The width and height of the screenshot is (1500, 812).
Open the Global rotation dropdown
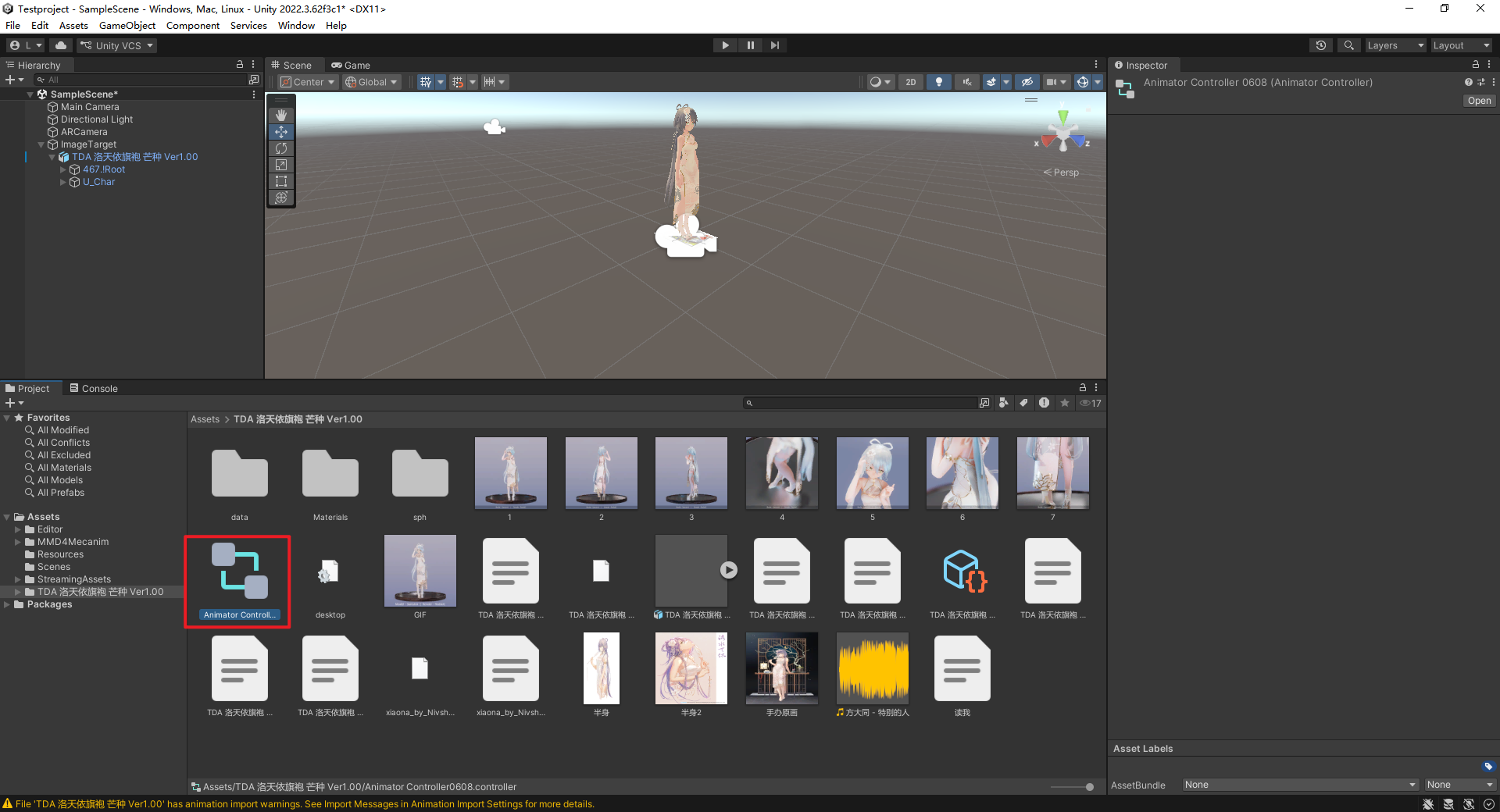click(372, 82)
